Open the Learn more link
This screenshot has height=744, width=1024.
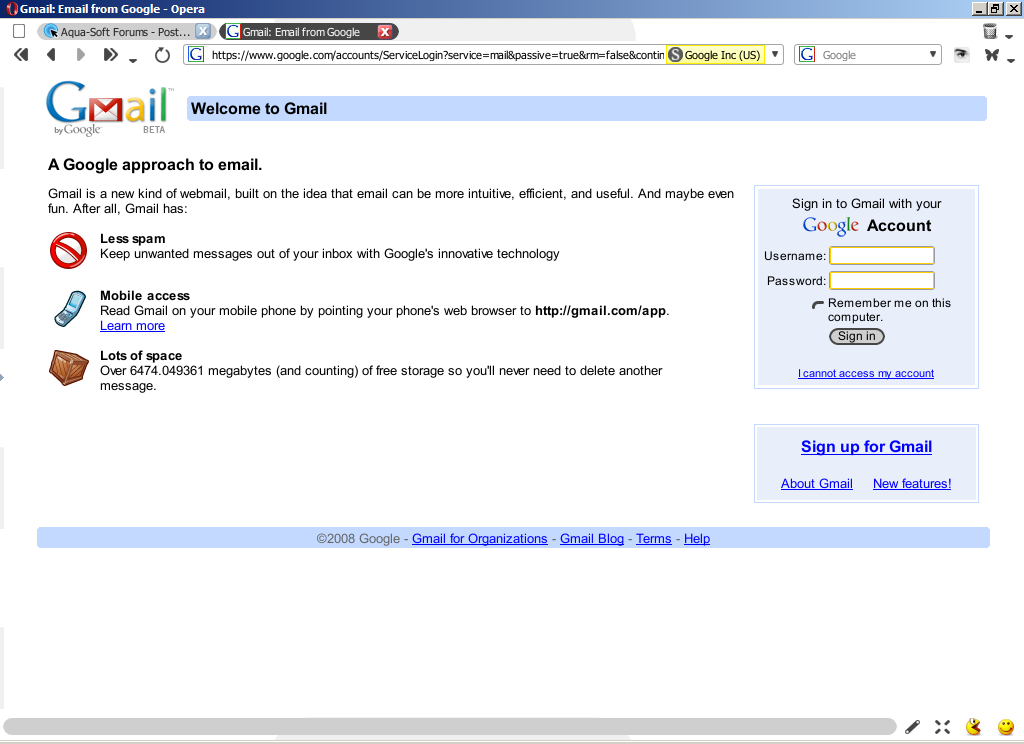point(133,325)
